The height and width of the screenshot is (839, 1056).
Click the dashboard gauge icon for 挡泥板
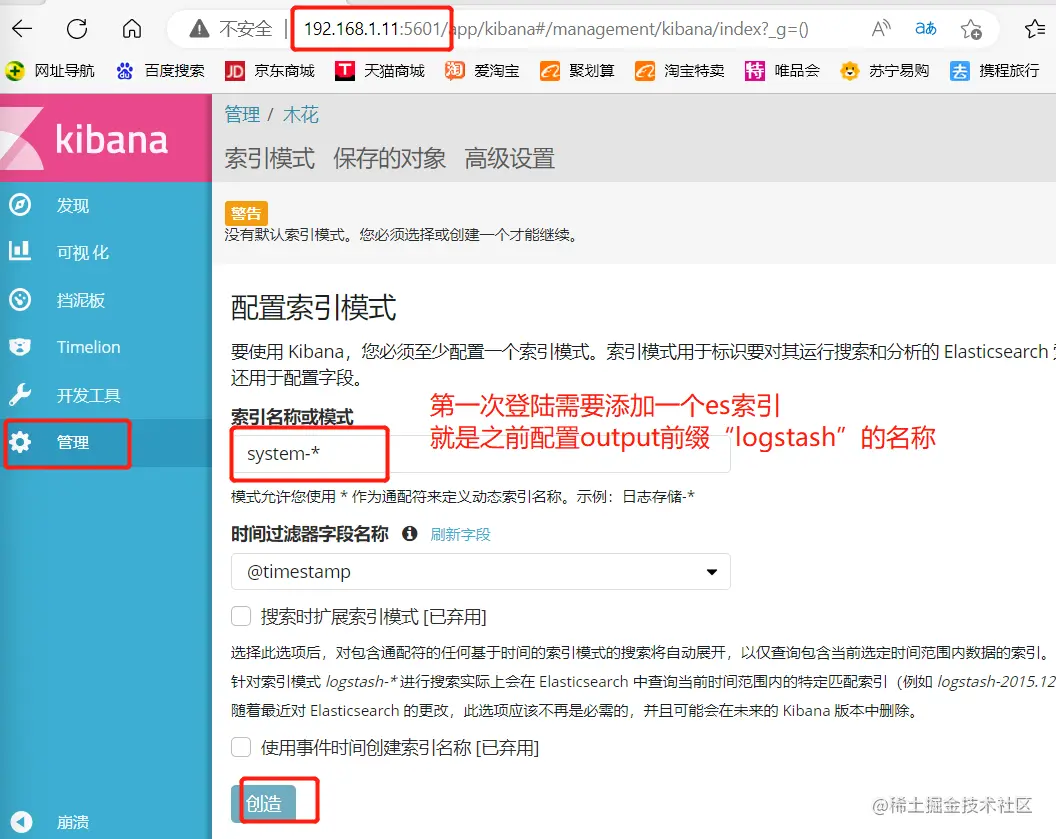pyautogui.click(x=20, y=300)
